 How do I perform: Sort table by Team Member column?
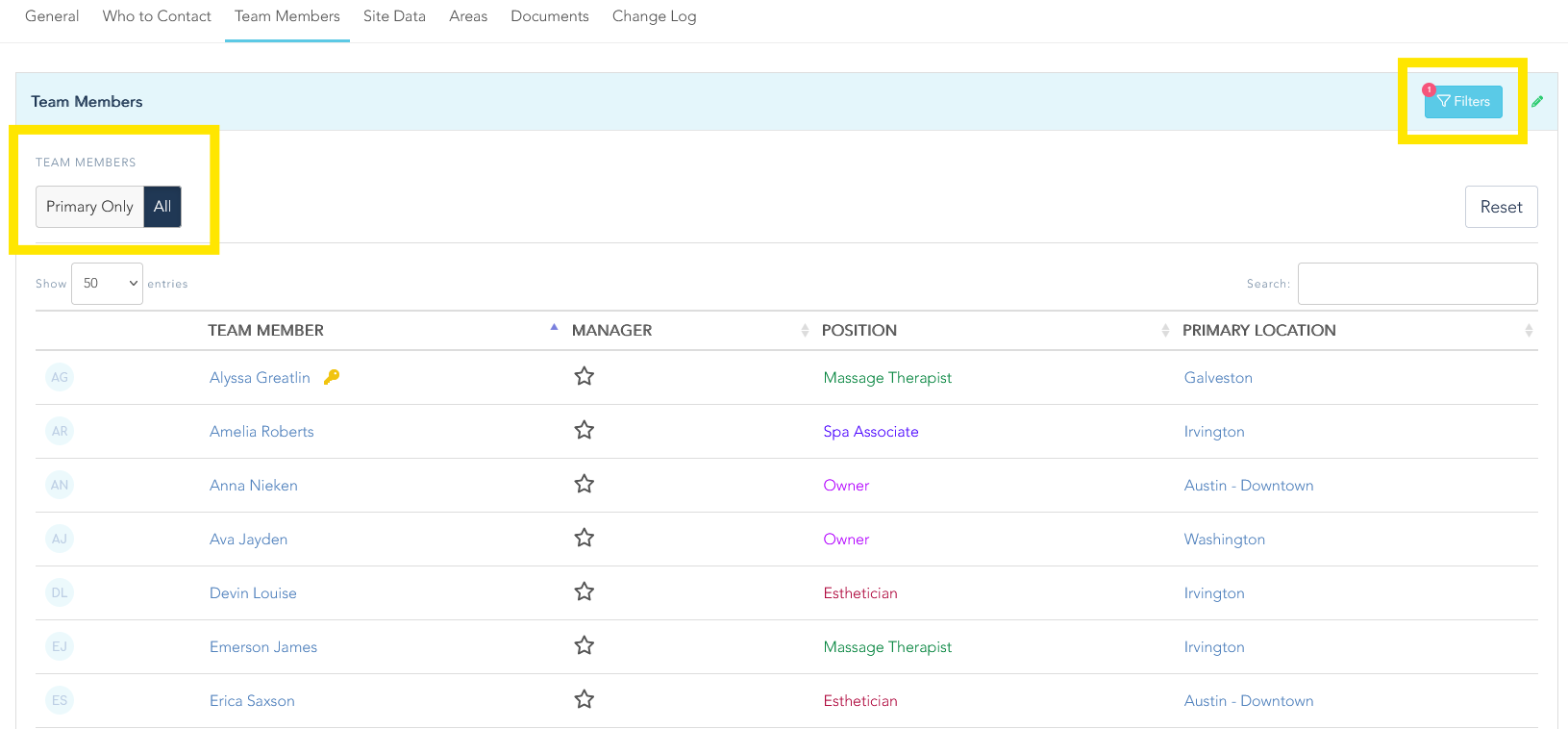(x=266, y=330)
